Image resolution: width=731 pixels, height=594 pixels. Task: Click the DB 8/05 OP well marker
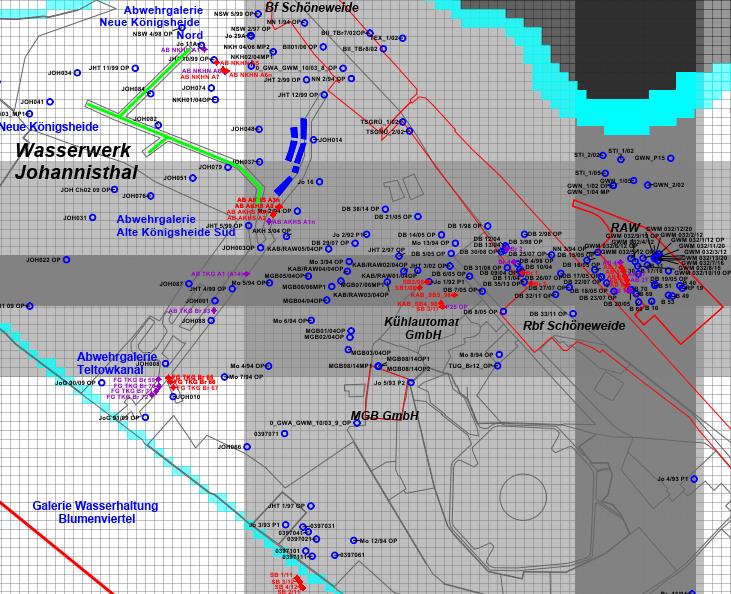coord(503,311)
